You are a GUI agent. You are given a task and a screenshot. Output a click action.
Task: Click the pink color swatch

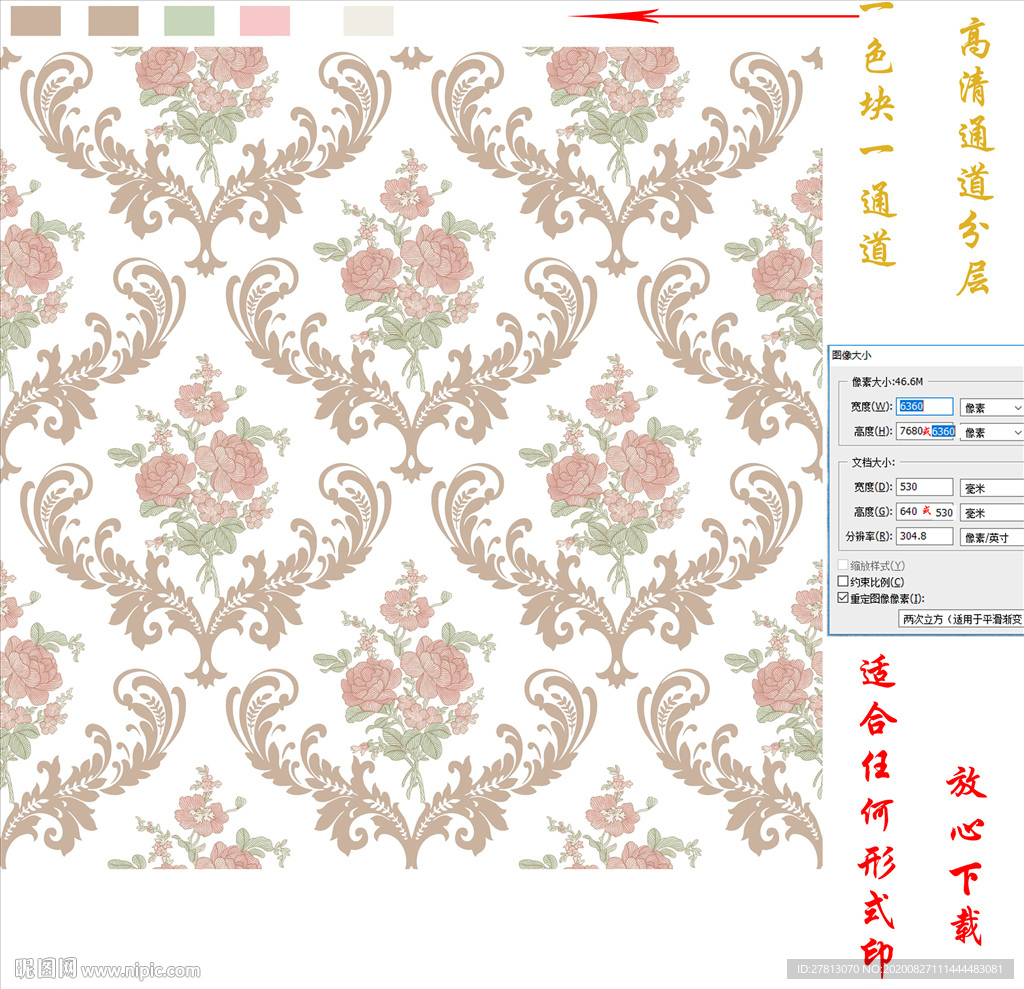click(265, 21)
